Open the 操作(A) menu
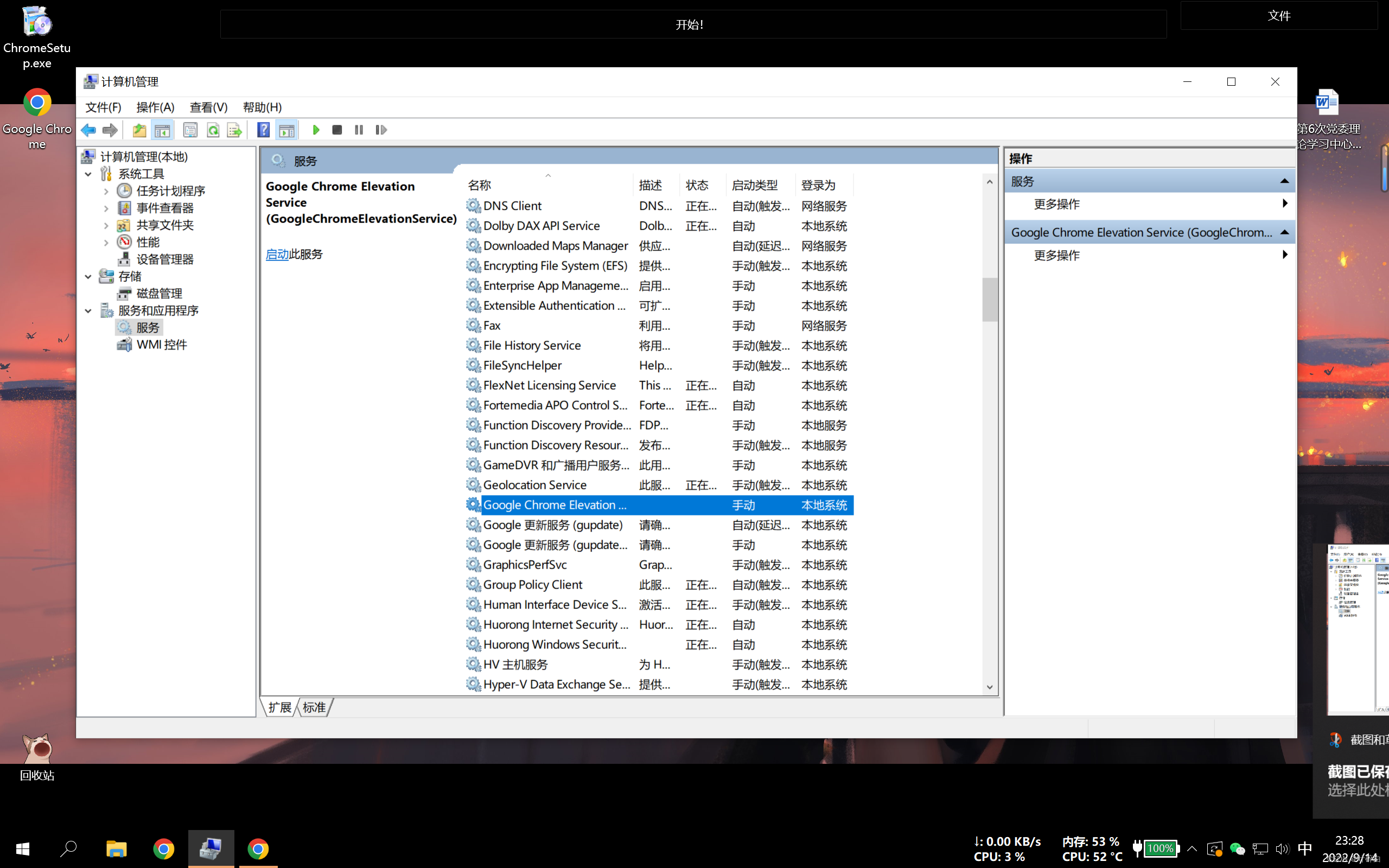1389x868 pixels. point(155,107)
